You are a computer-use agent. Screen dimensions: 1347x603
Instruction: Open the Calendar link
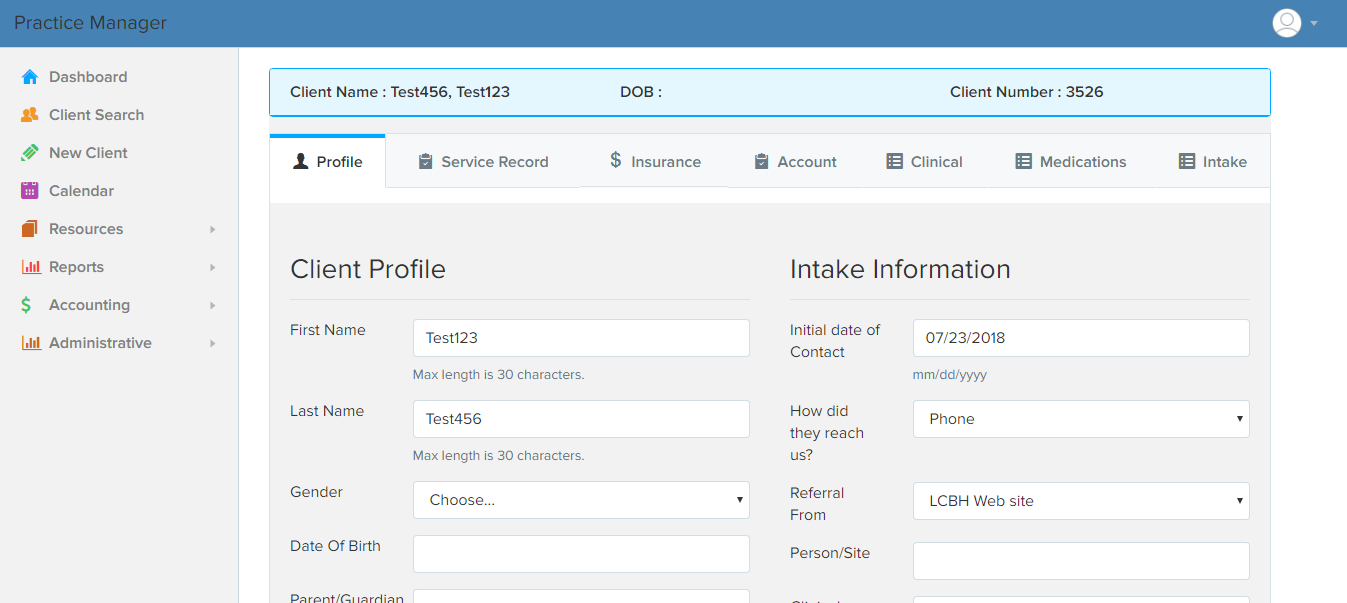tap(81, 191)
